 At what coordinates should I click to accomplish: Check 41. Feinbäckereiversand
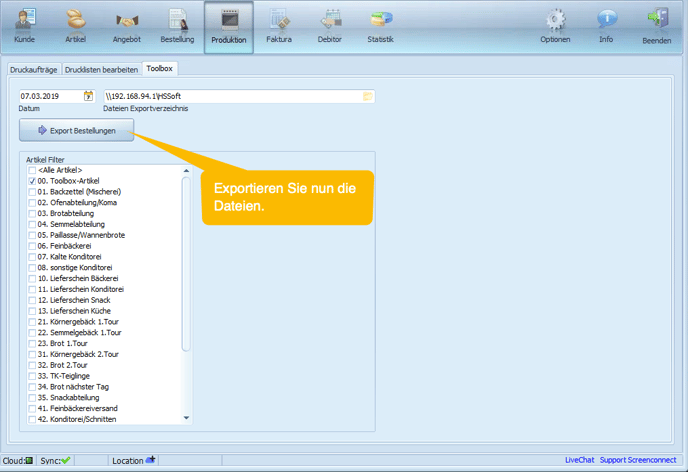point(32,408)
